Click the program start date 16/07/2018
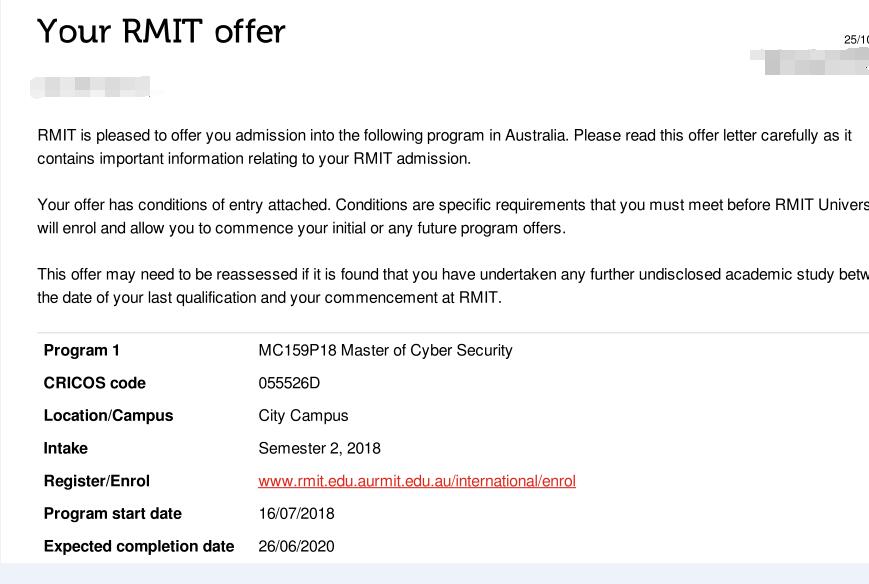Viewport: 869px width, 584px height. tap(296, 514)
